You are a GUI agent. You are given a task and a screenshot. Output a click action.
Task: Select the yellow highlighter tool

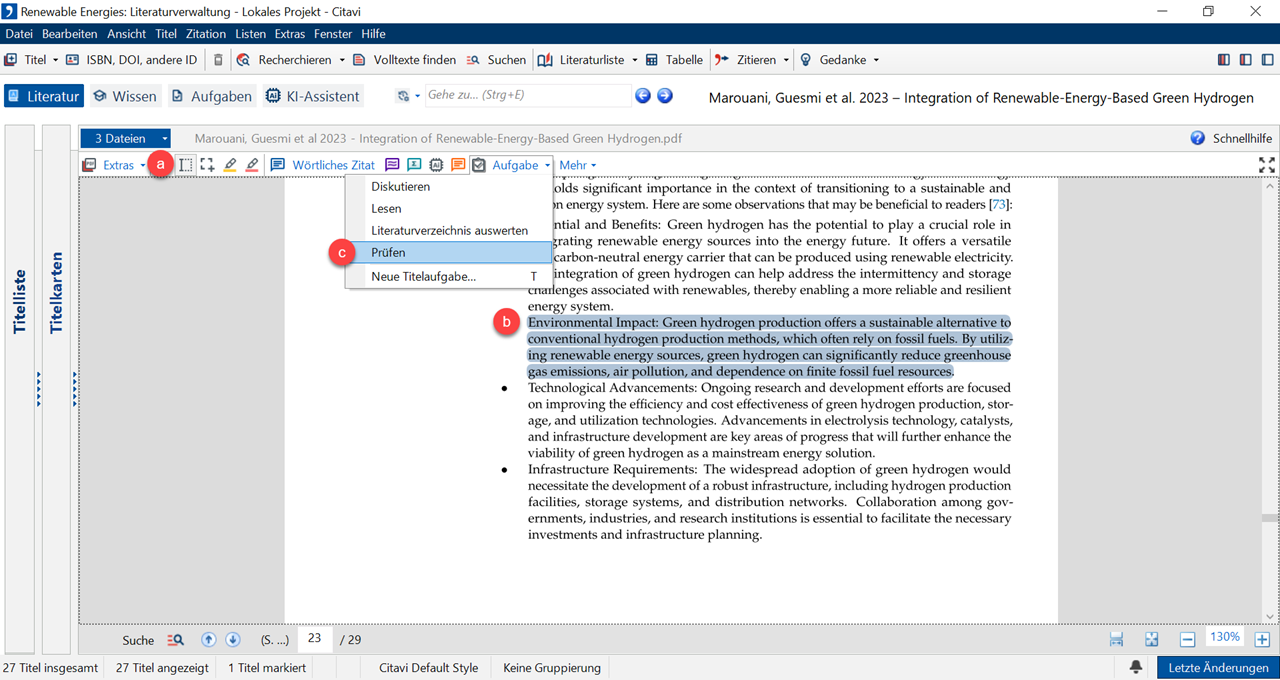230,165
